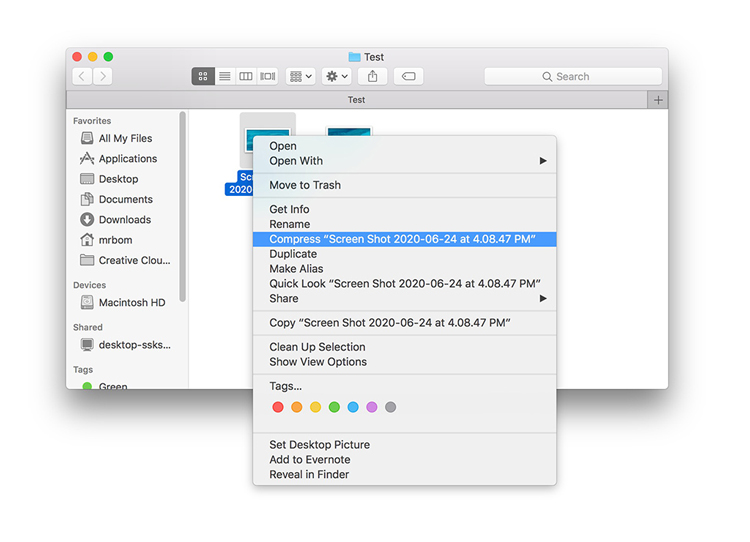Open Desktop in sidebar
Viewport: 750px width, 542px height.
(118, 179)
